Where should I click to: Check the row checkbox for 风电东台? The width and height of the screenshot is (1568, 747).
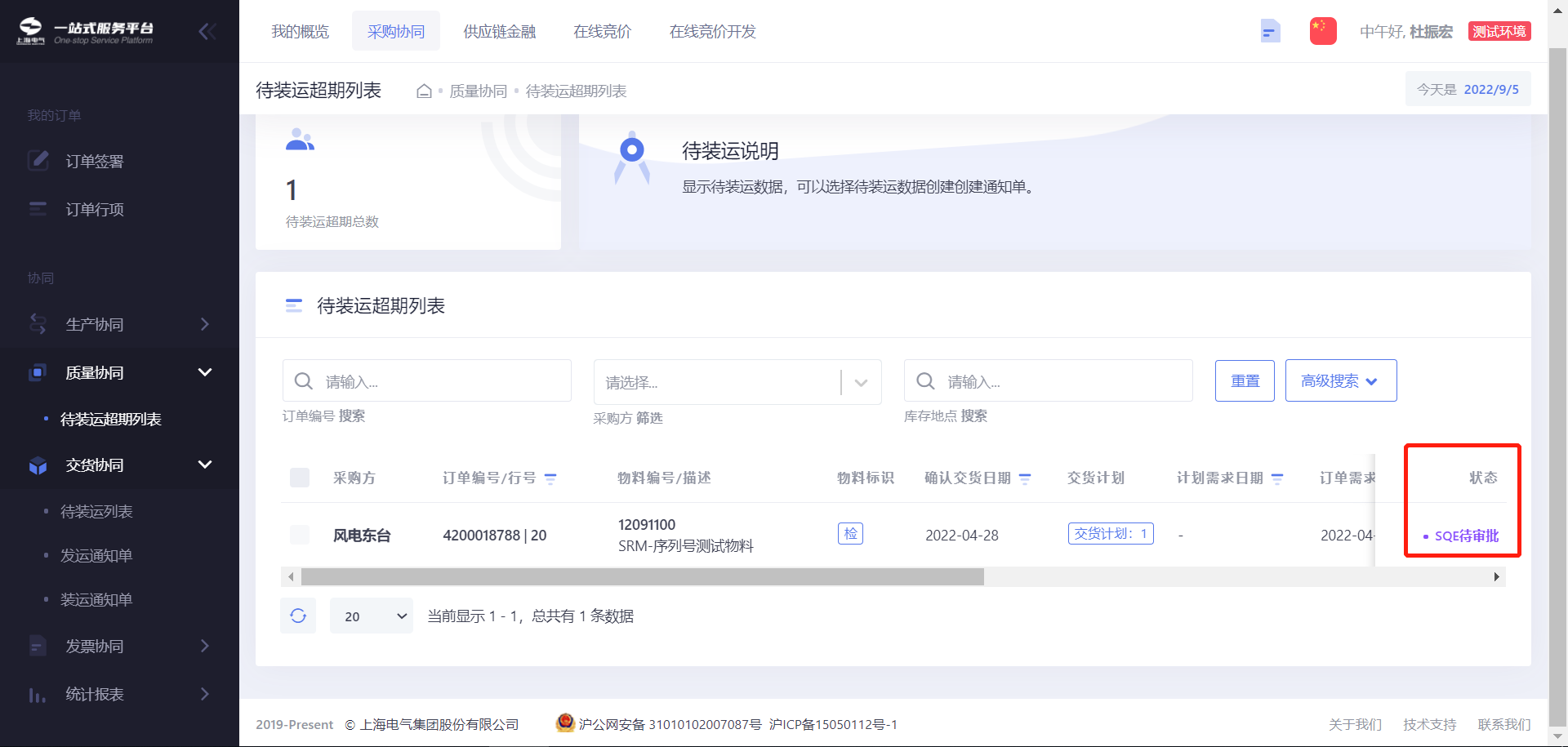(x=300, y=535)
